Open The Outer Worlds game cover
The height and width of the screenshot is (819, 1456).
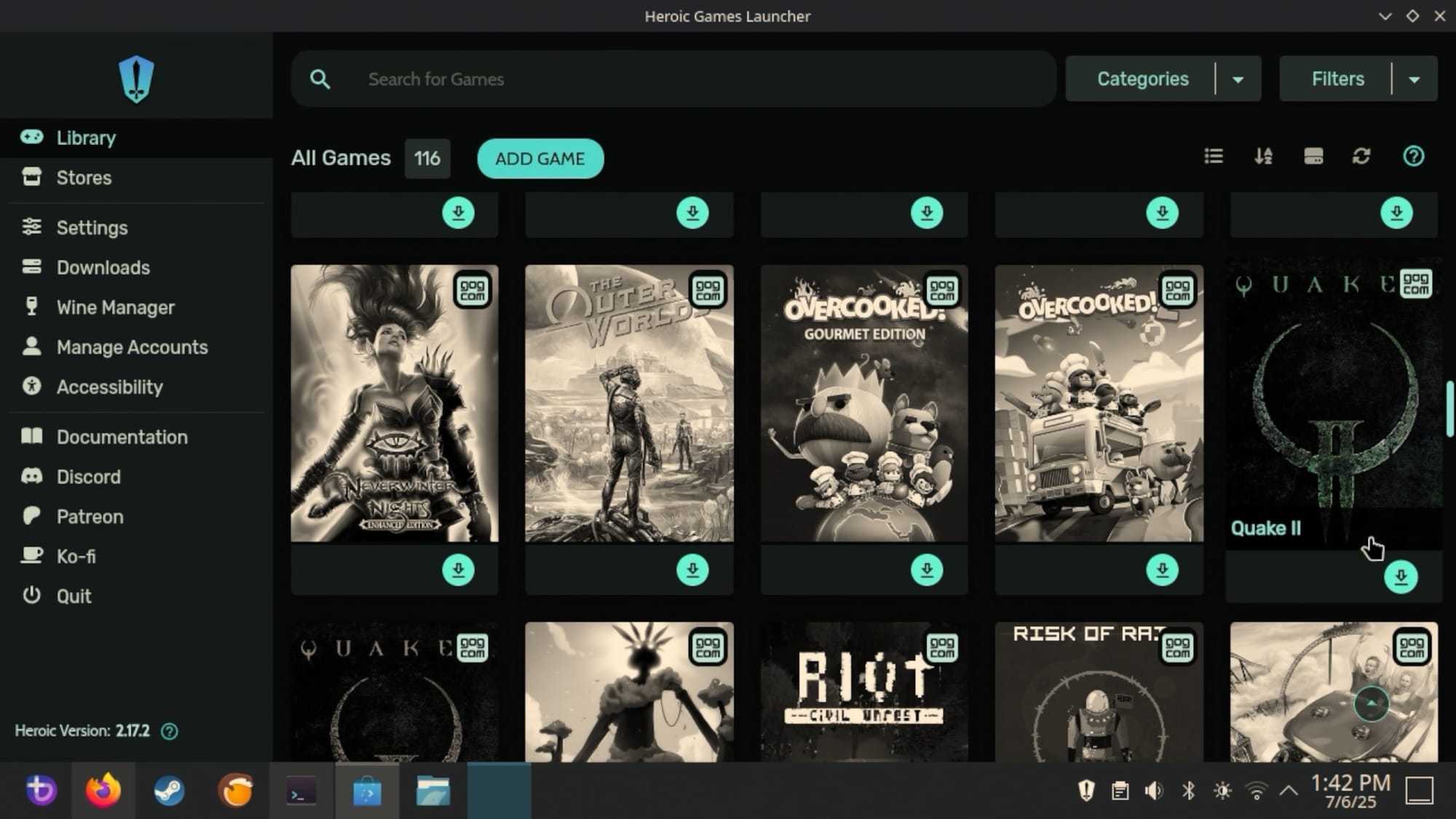point(629,403)
